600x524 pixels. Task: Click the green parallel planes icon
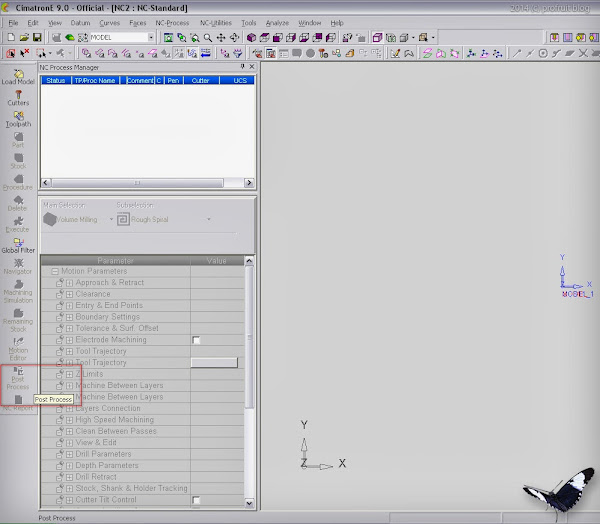[x=427, y=53]
